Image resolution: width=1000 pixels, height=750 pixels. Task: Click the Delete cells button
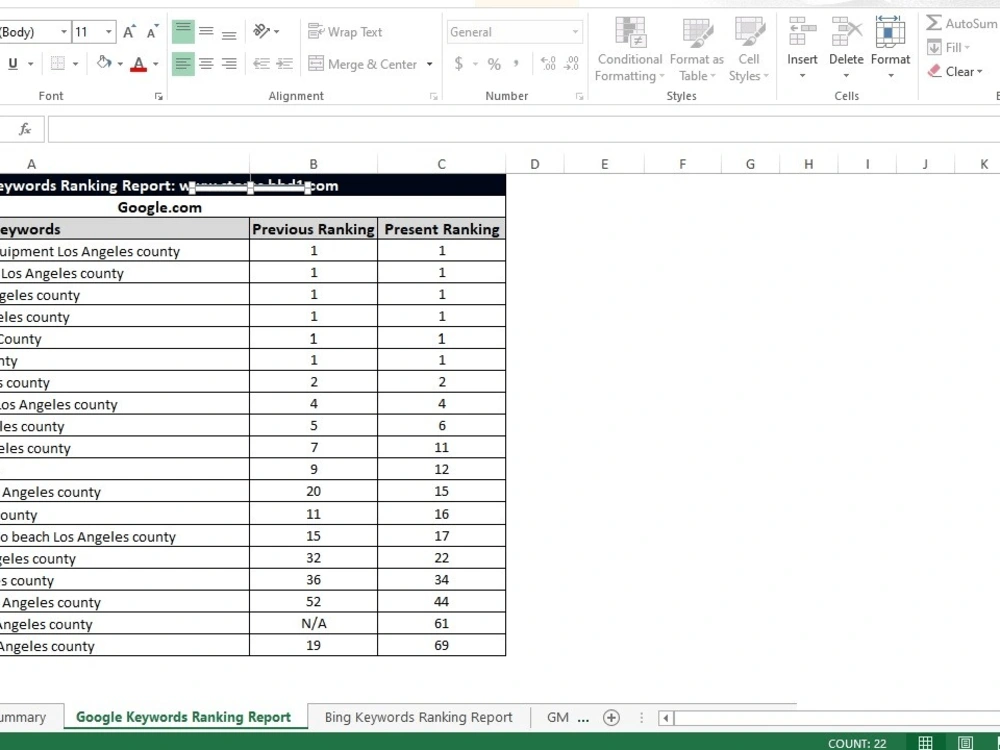pos(846,49)
